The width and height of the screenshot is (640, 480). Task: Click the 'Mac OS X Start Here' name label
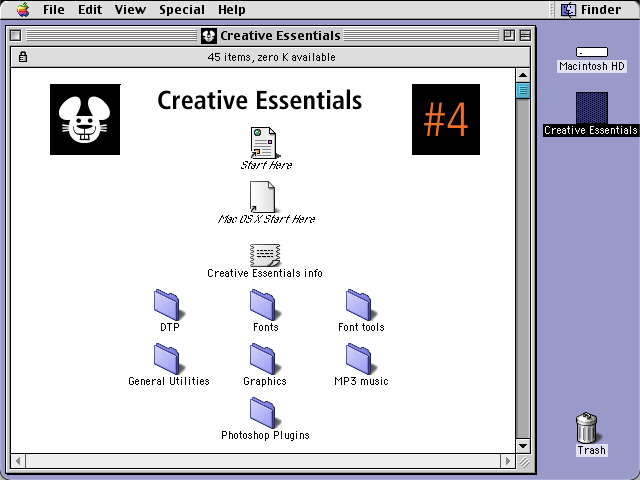(x=266, y=219)
